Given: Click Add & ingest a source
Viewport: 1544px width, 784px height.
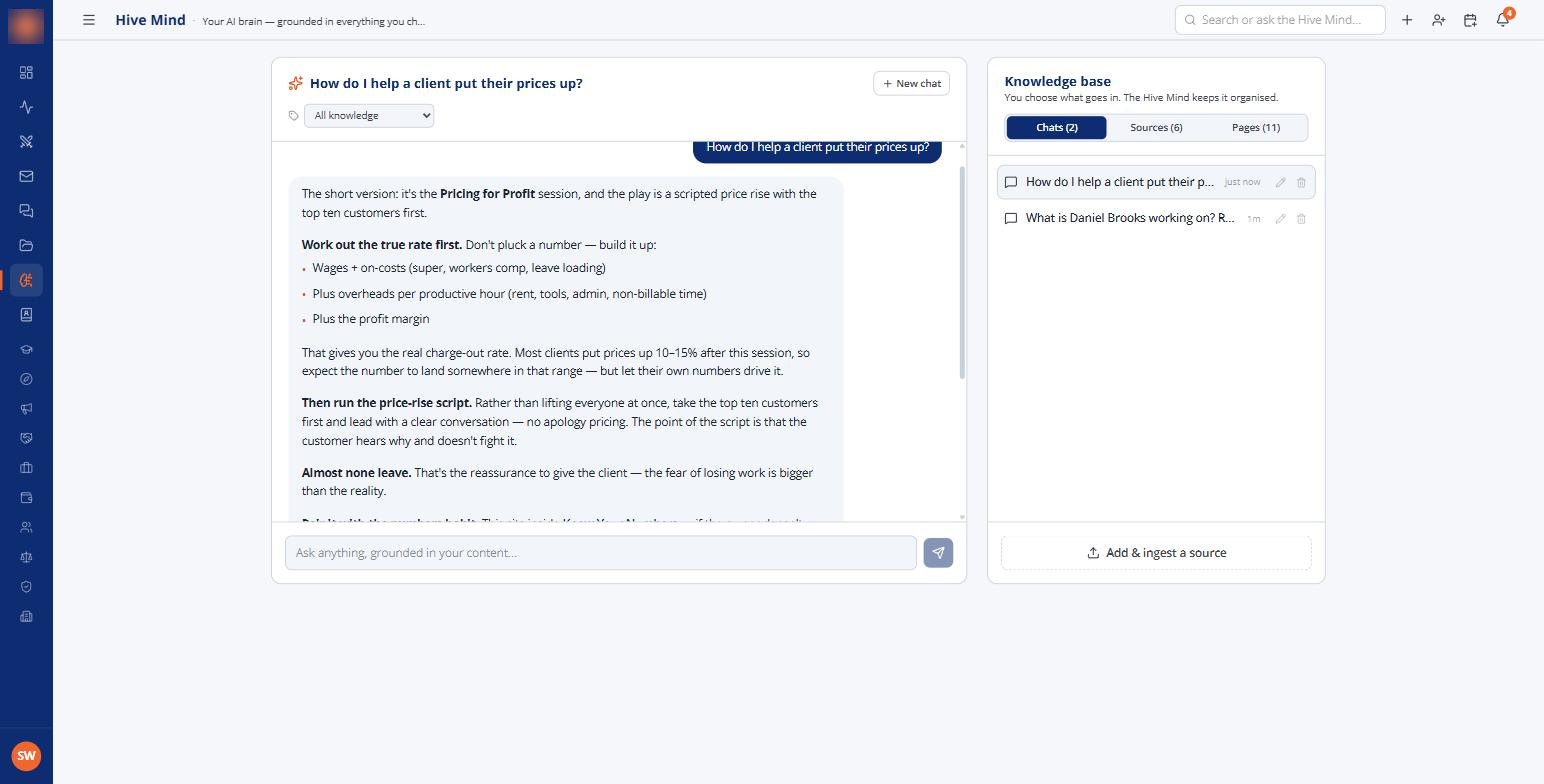Looking at the screenshot, I should [x=1156, y=553].
